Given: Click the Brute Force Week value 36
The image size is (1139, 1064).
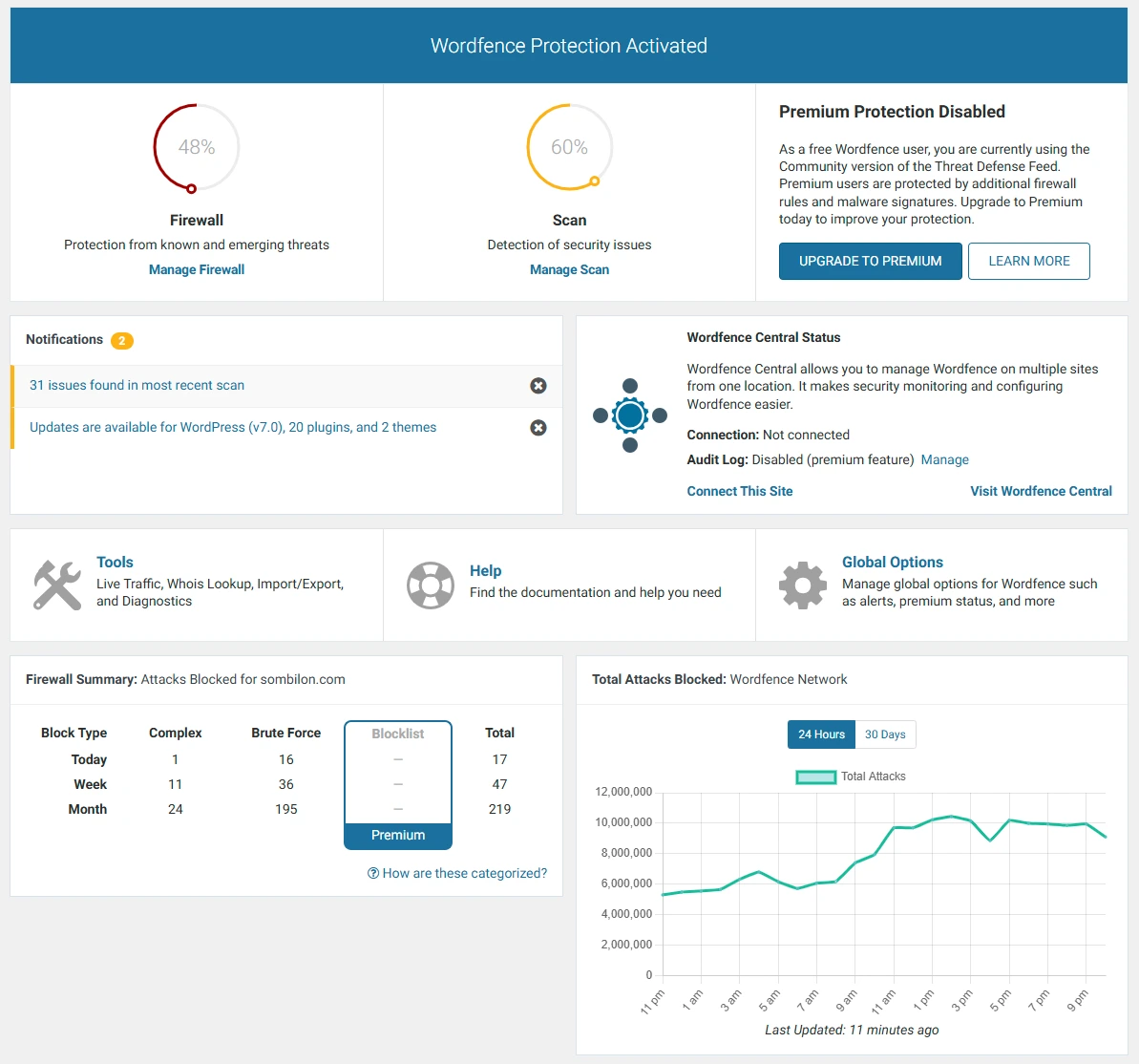Looking at the screenshot, I should tap(286, 785).
